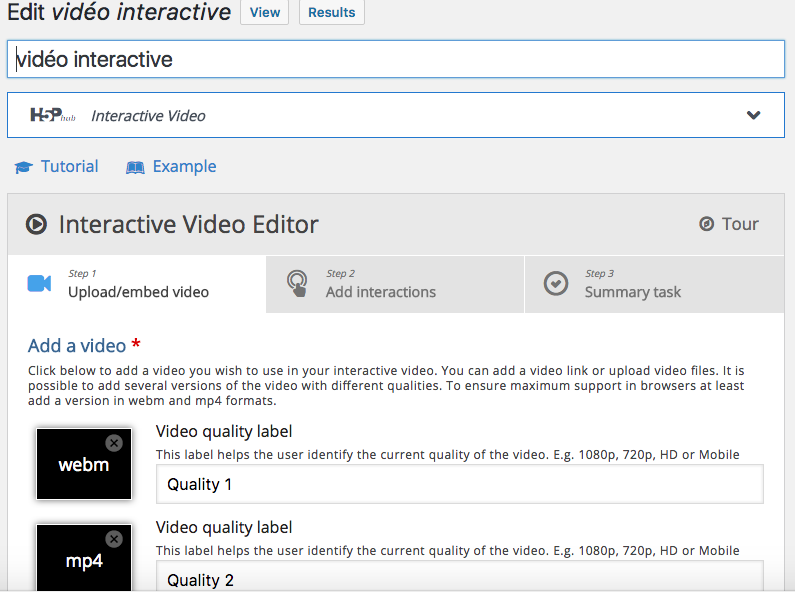The height and width of the screenshot is (592, 795).
Task: Switch to Step 3 Summary task tab
Action: point(655,284)
